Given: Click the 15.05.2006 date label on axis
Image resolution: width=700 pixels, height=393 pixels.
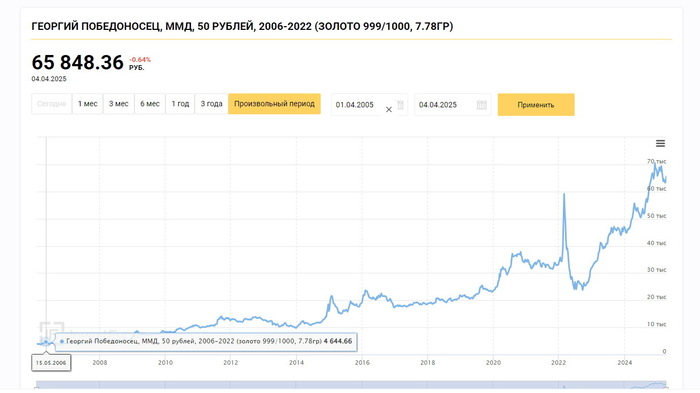Looking at the screenshot, I should click(51, 363).
